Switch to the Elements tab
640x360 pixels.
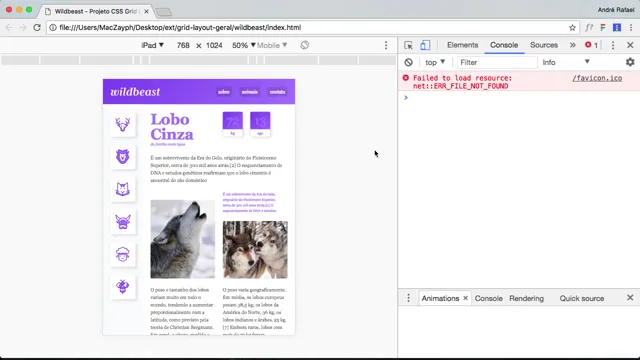pos(462,45)
